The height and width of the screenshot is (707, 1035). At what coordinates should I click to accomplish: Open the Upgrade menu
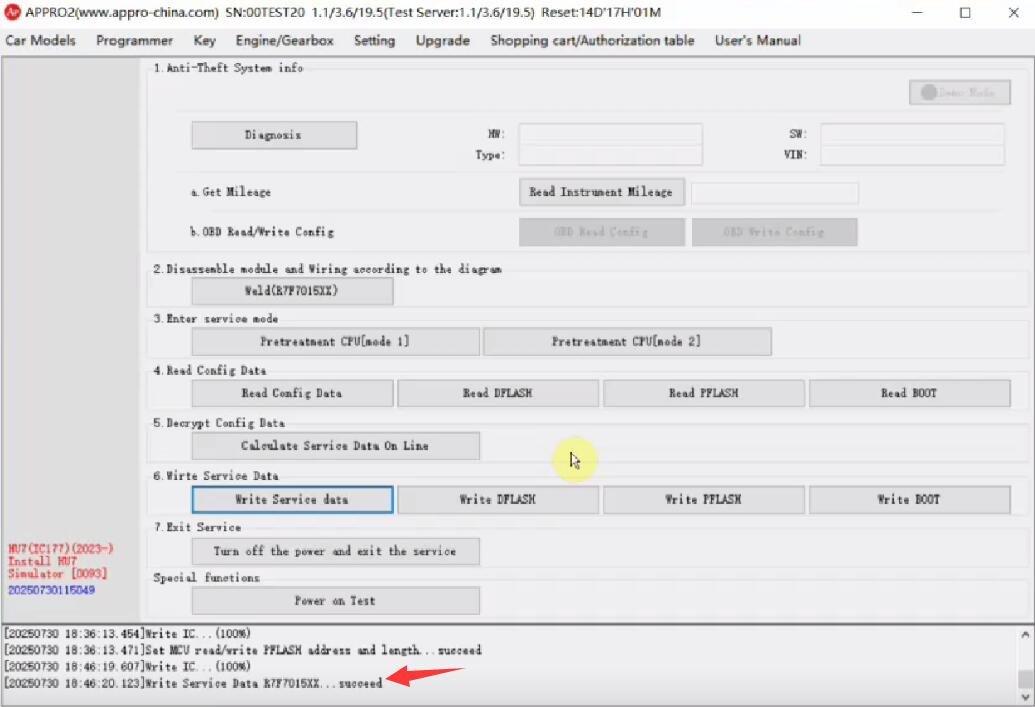click(x=443, y=40)
